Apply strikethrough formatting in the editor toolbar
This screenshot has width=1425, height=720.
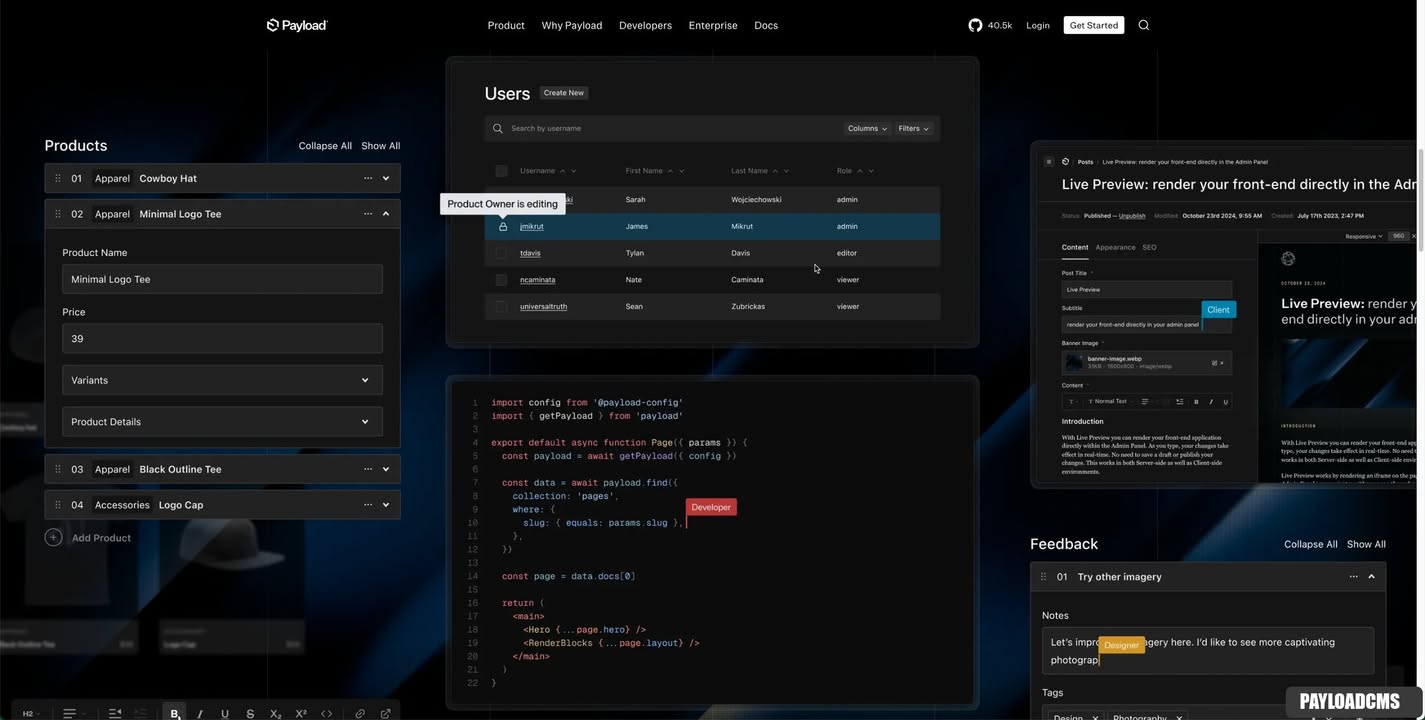pyautogui.click(x=250, y=713)
